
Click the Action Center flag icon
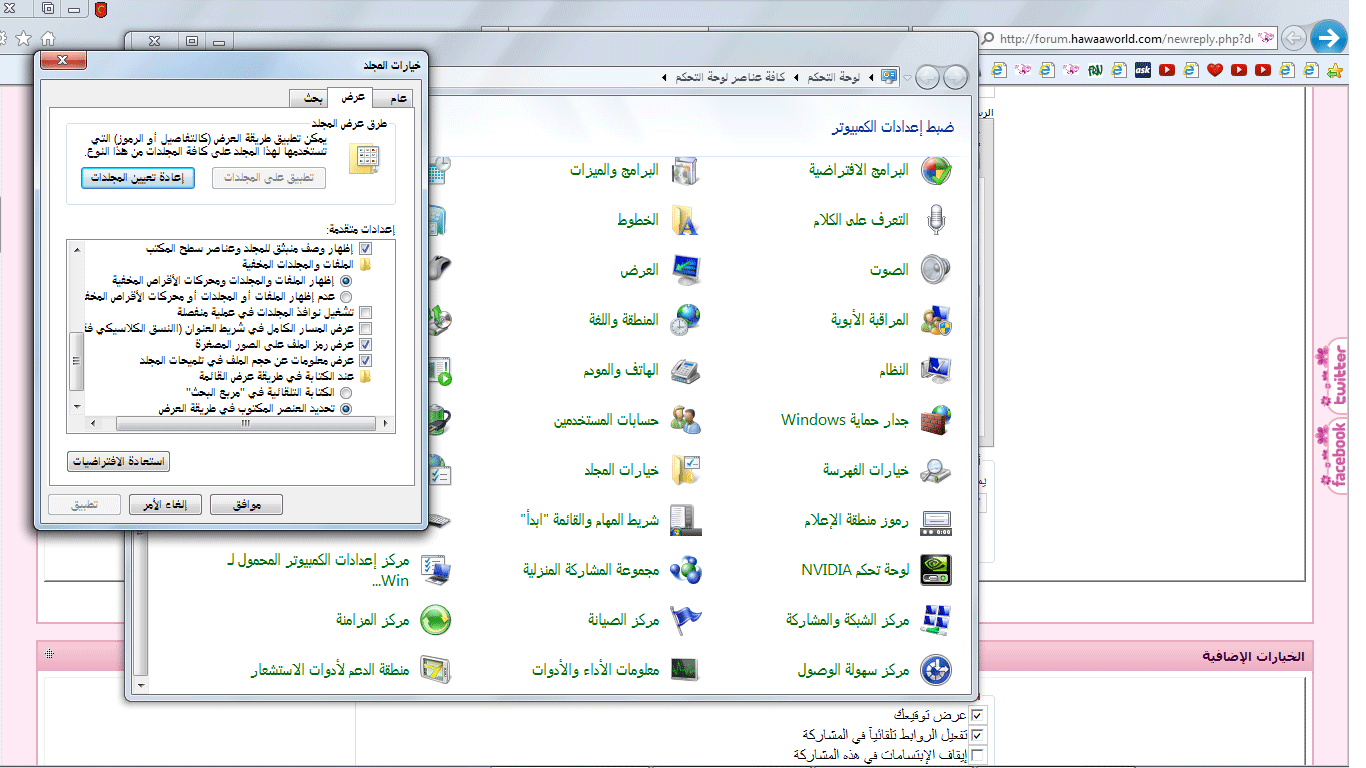pos(685,620)
